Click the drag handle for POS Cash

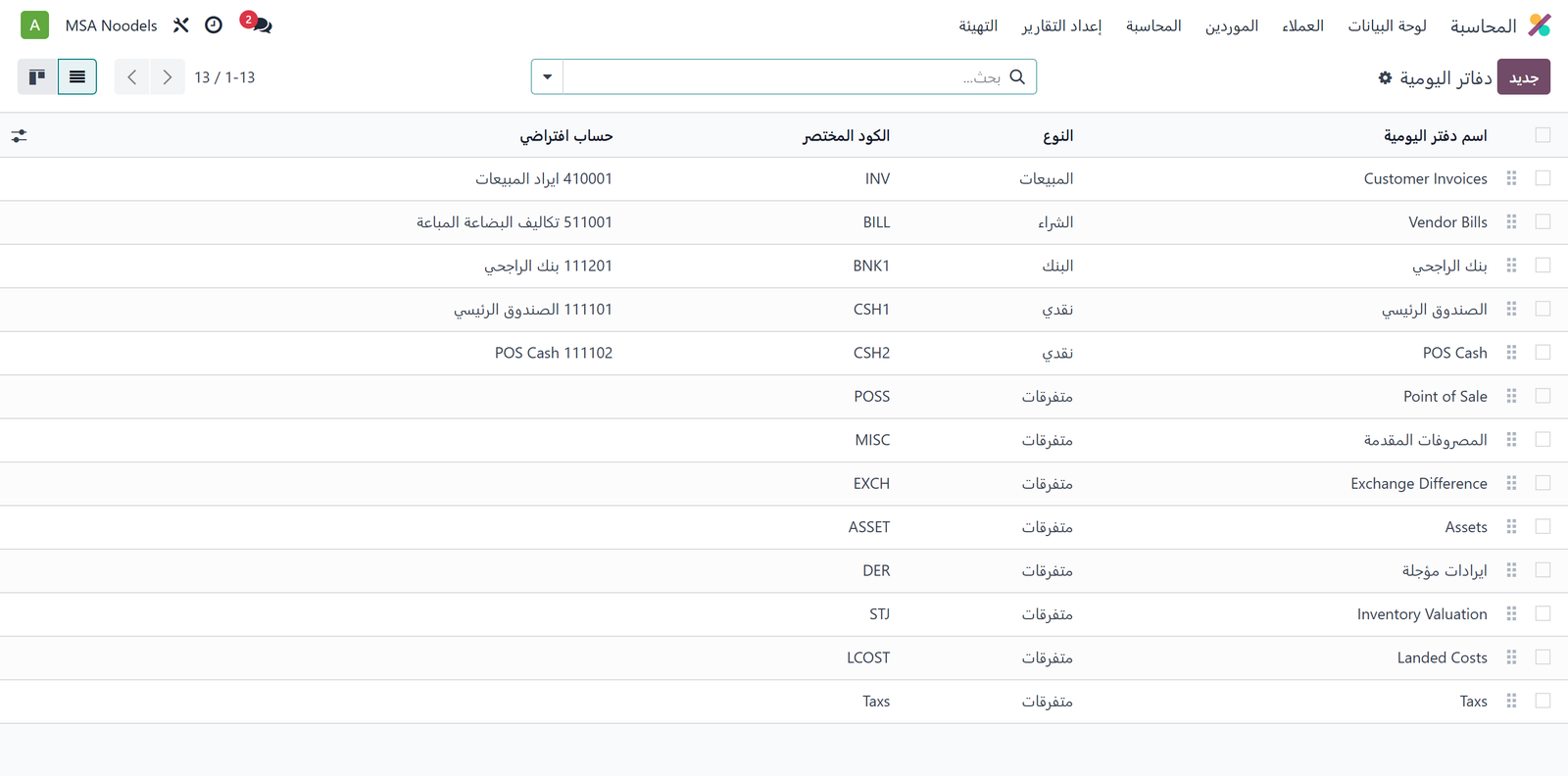coord(1511,353)
